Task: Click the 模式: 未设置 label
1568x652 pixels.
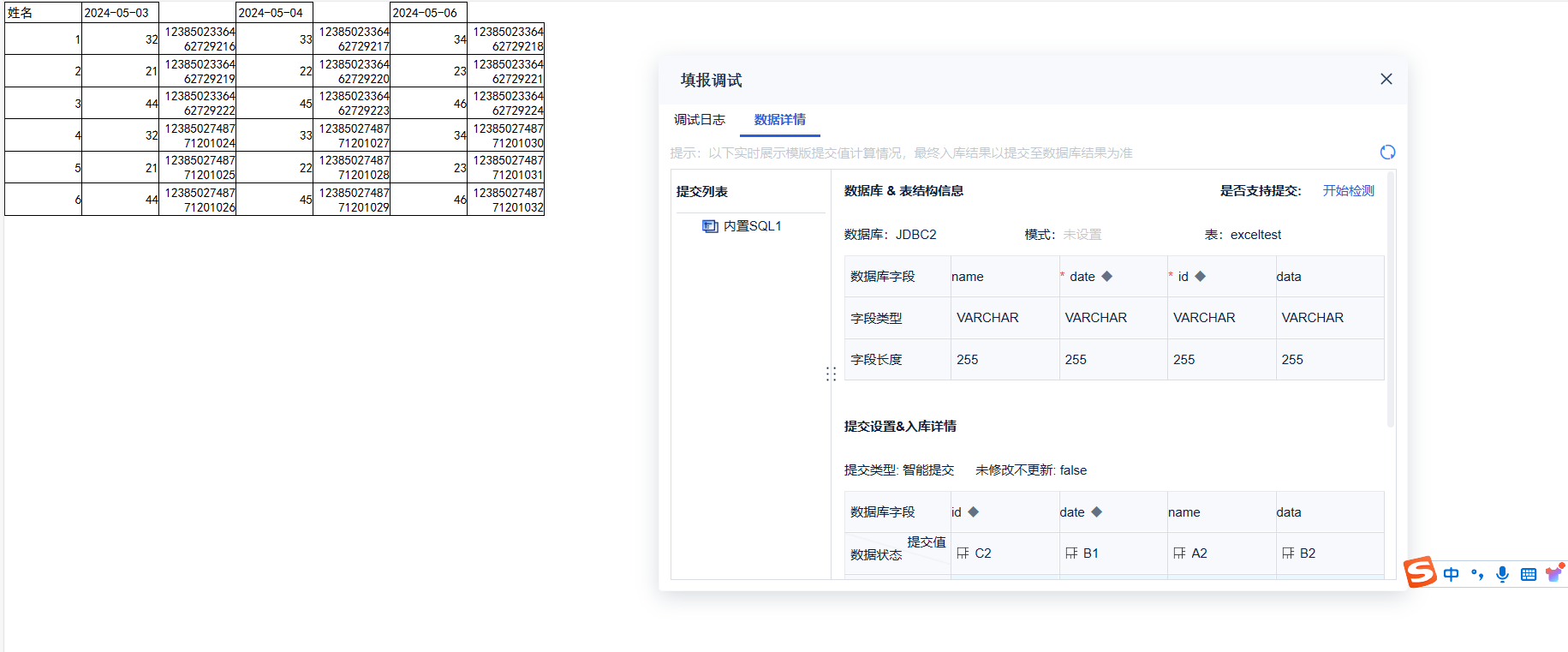Action: point(1063,235)
